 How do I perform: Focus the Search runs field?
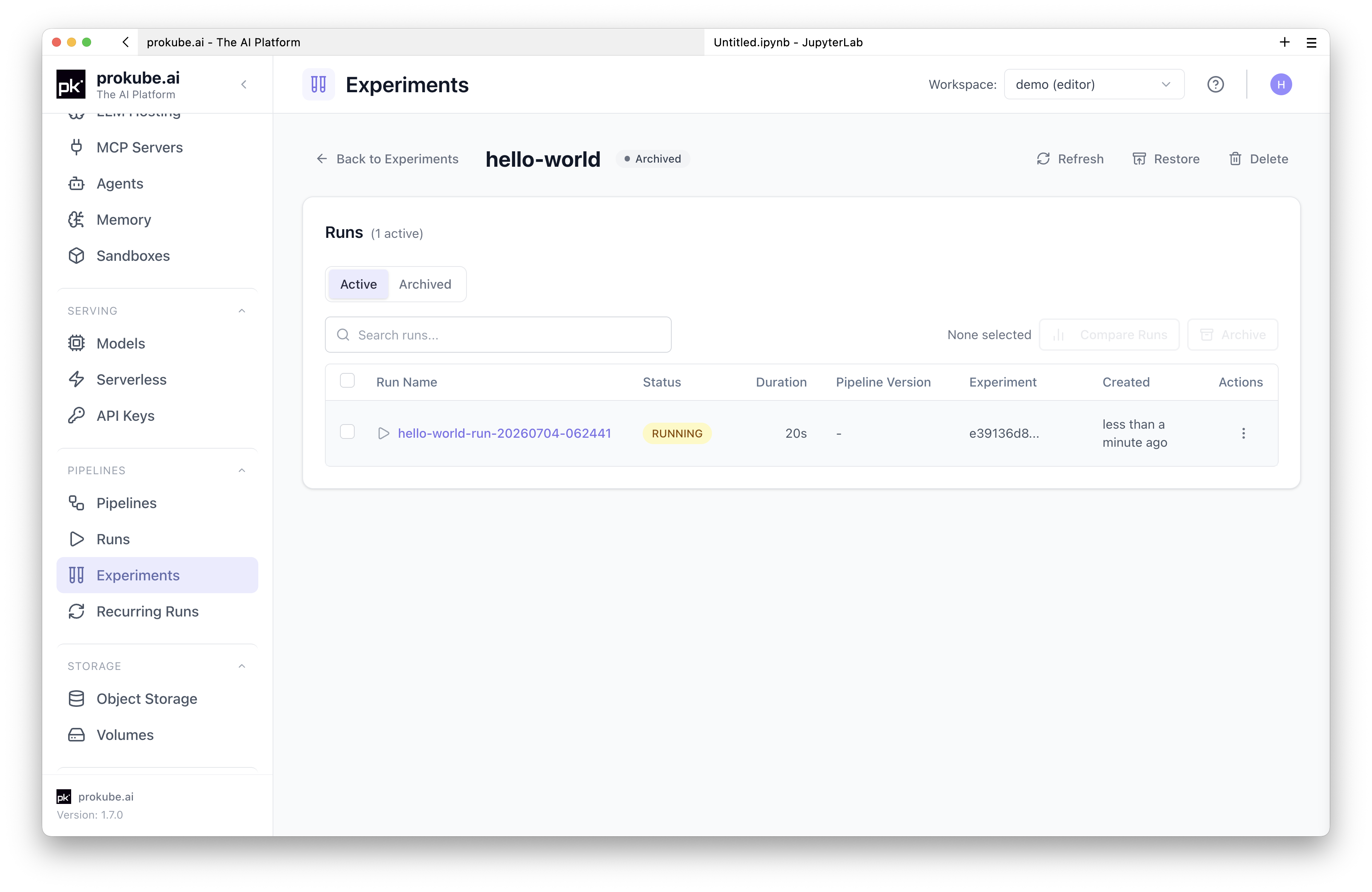tap(498, 335)
